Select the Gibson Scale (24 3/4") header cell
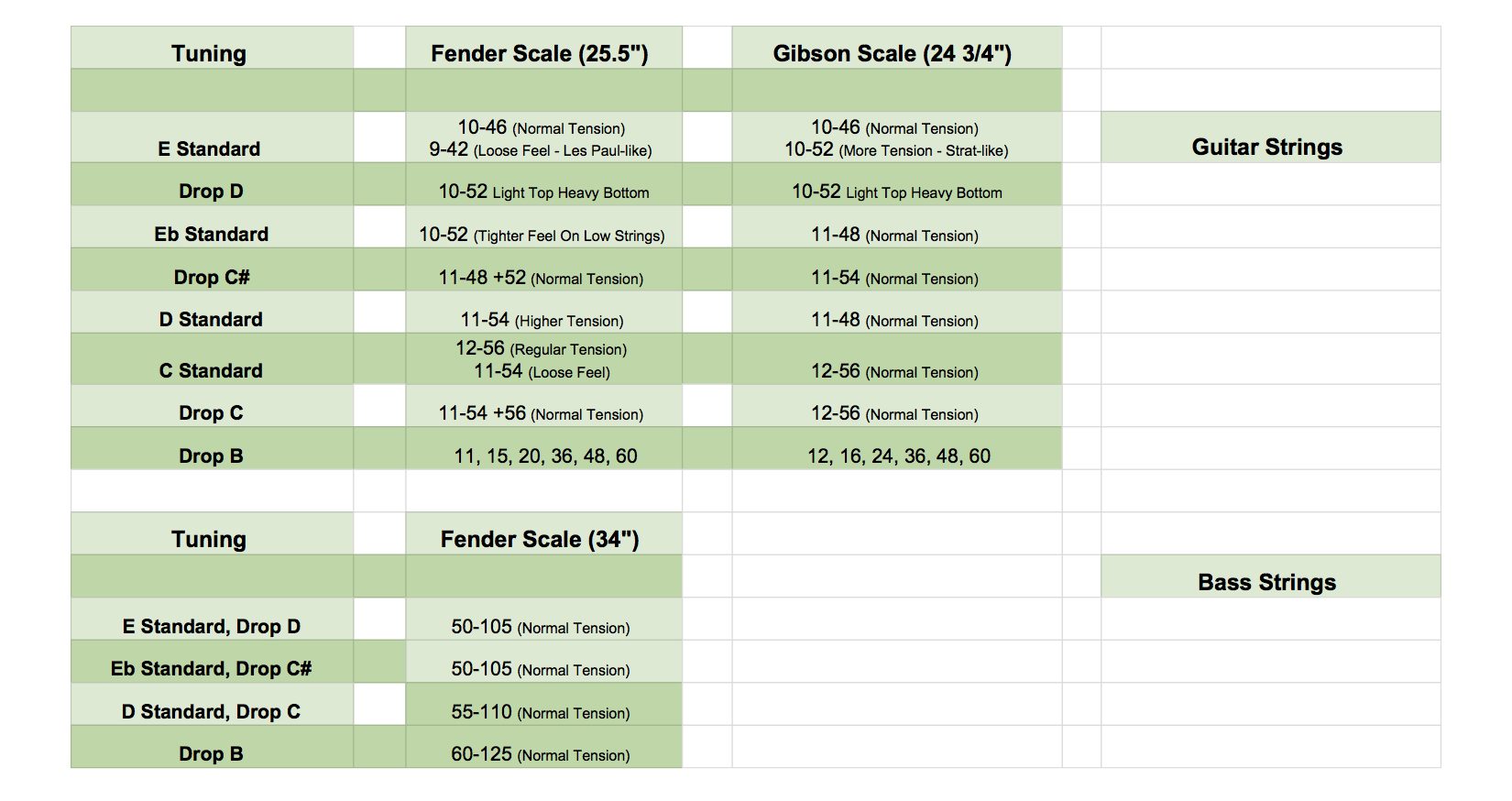Image resolution: width=1512 pixels, height=801 pixels. coord(897,48)
